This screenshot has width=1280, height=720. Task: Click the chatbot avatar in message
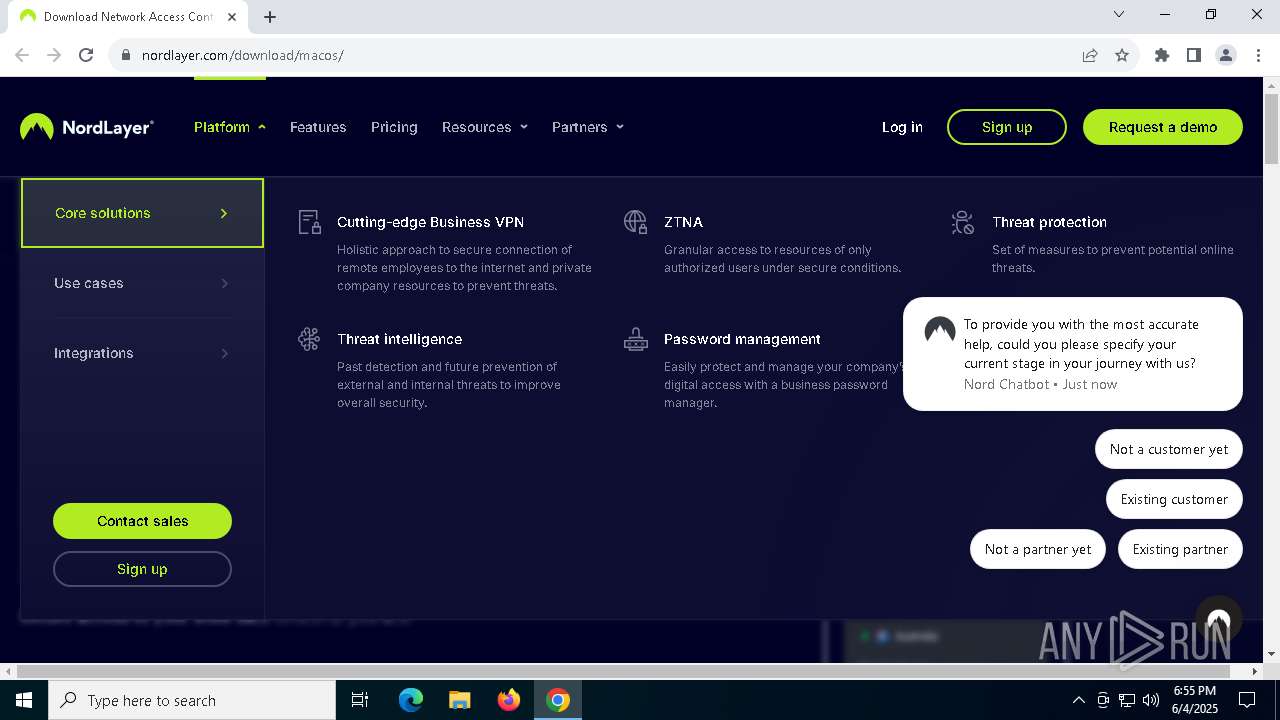(940, 331)
